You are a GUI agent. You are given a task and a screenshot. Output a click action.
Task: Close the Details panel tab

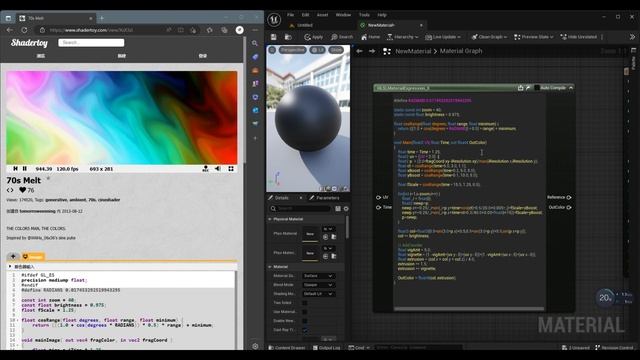(301, 198)
